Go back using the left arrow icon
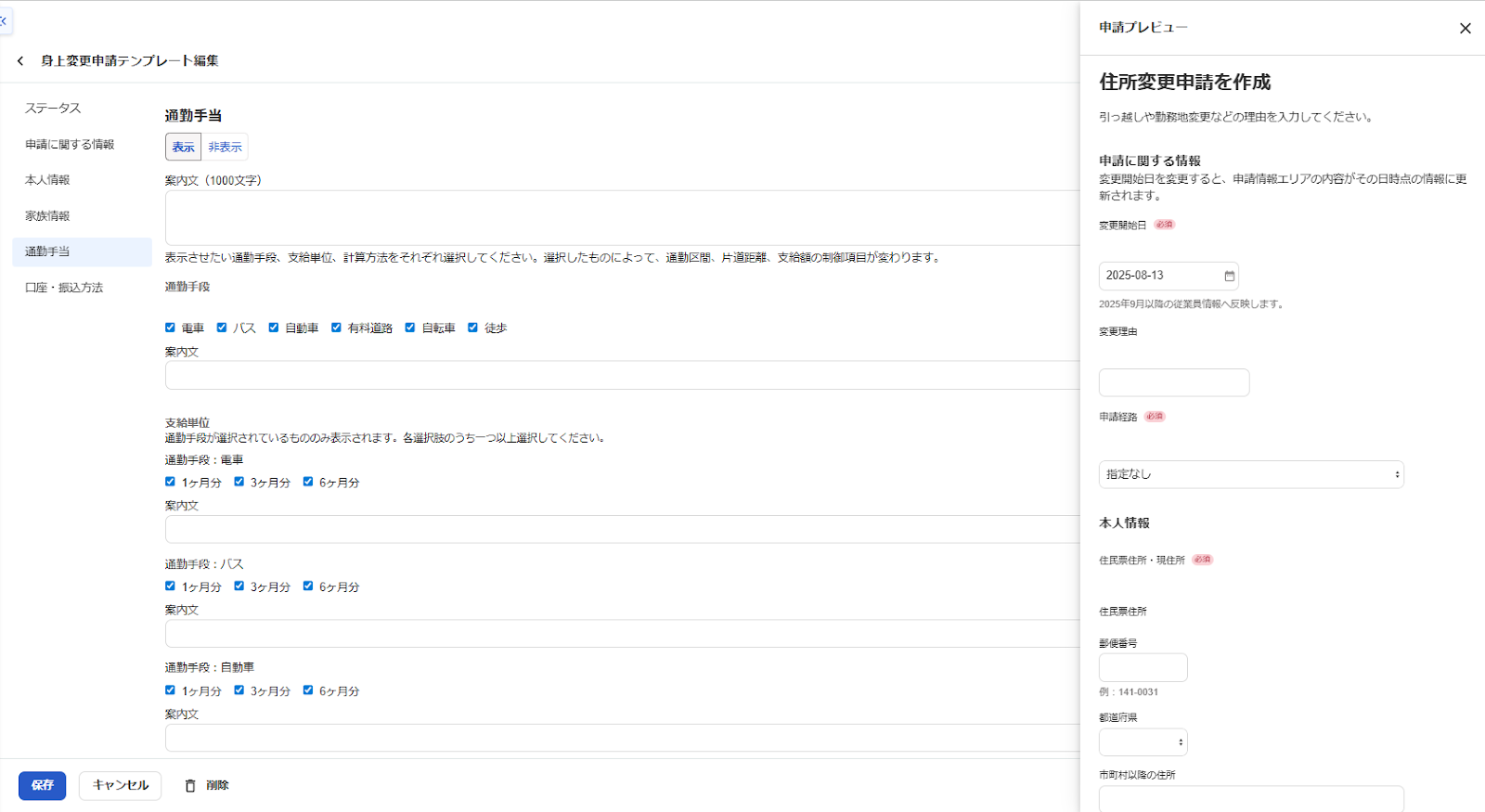This screenshot has width=1485, height=812. point(20,61)
